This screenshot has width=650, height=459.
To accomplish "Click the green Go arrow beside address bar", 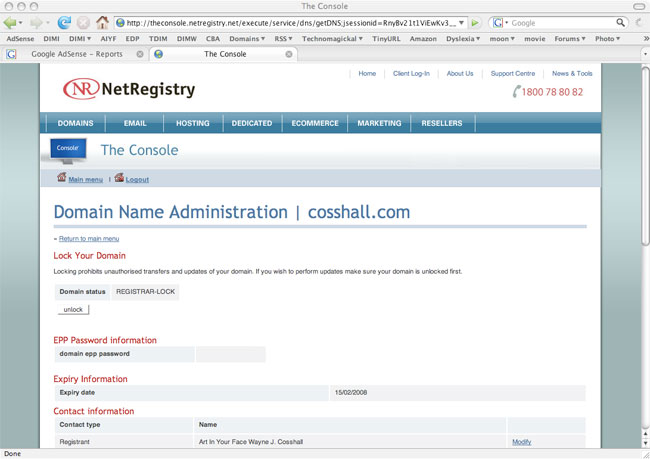I will point(476,22).
